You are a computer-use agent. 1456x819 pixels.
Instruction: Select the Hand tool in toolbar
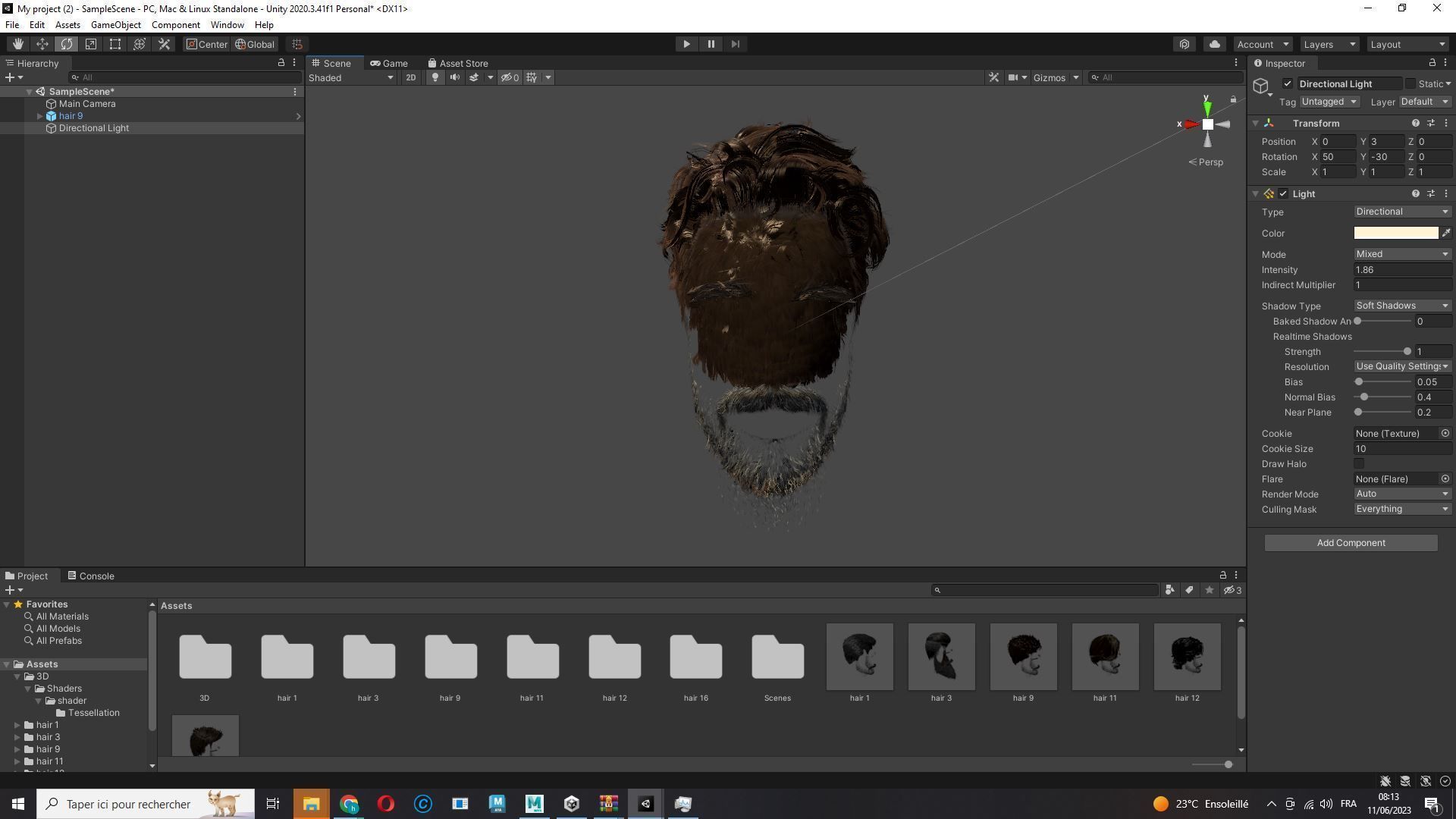pos(17,44)
